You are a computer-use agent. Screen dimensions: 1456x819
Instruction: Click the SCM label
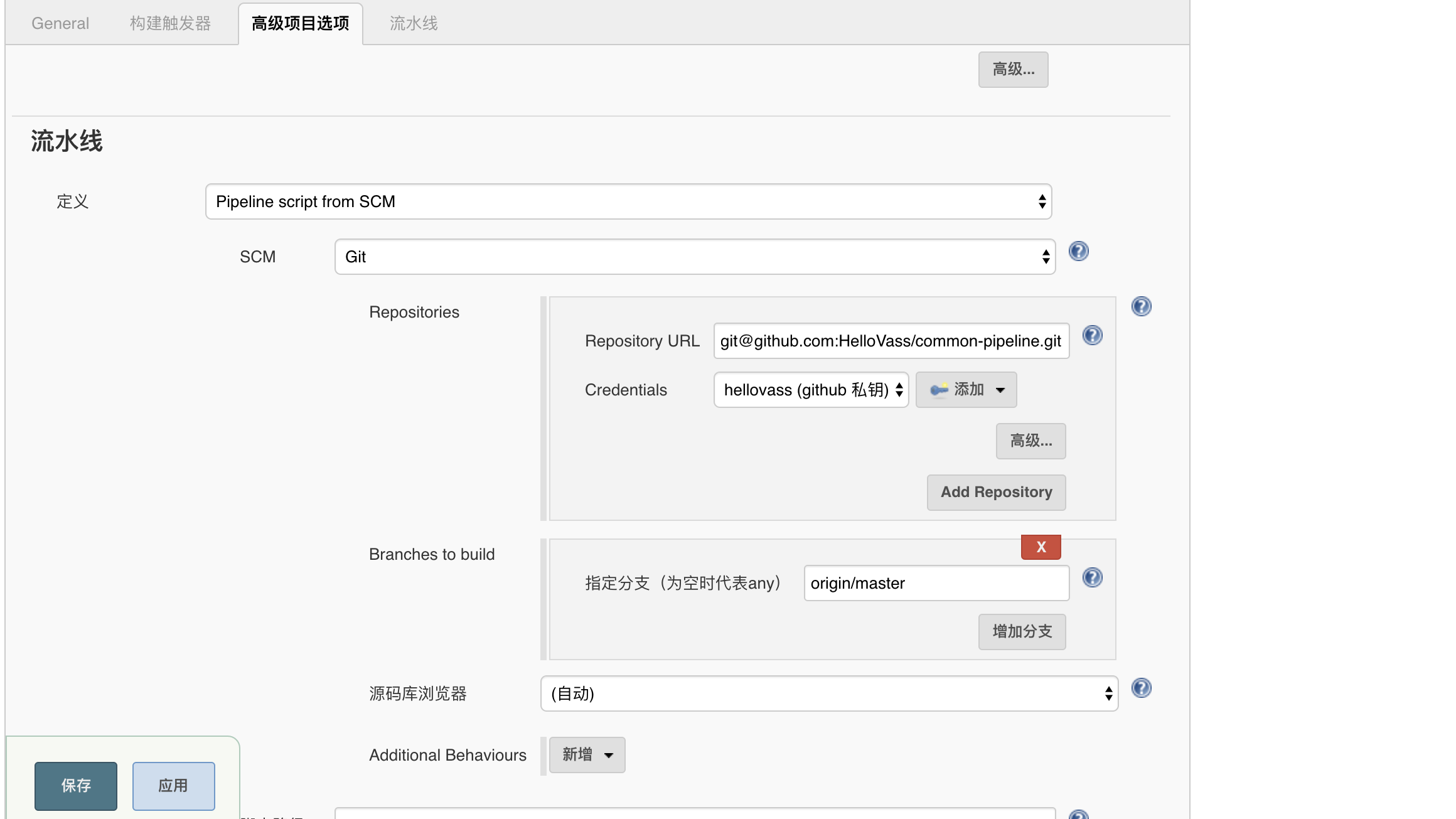(257, 257)
